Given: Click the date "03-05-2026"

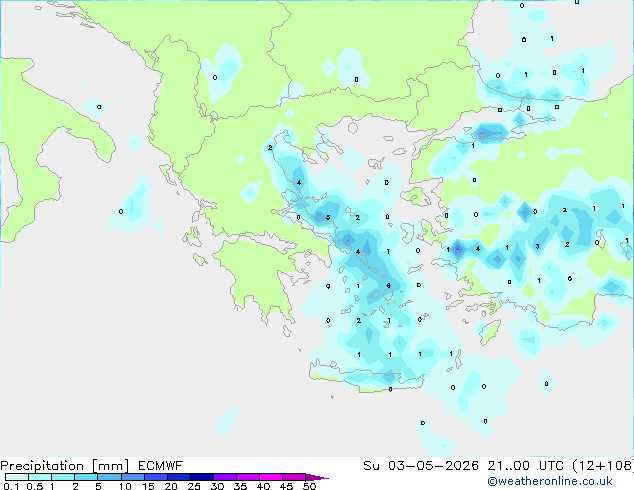Looking at the screenshot, I should [433, 466].
